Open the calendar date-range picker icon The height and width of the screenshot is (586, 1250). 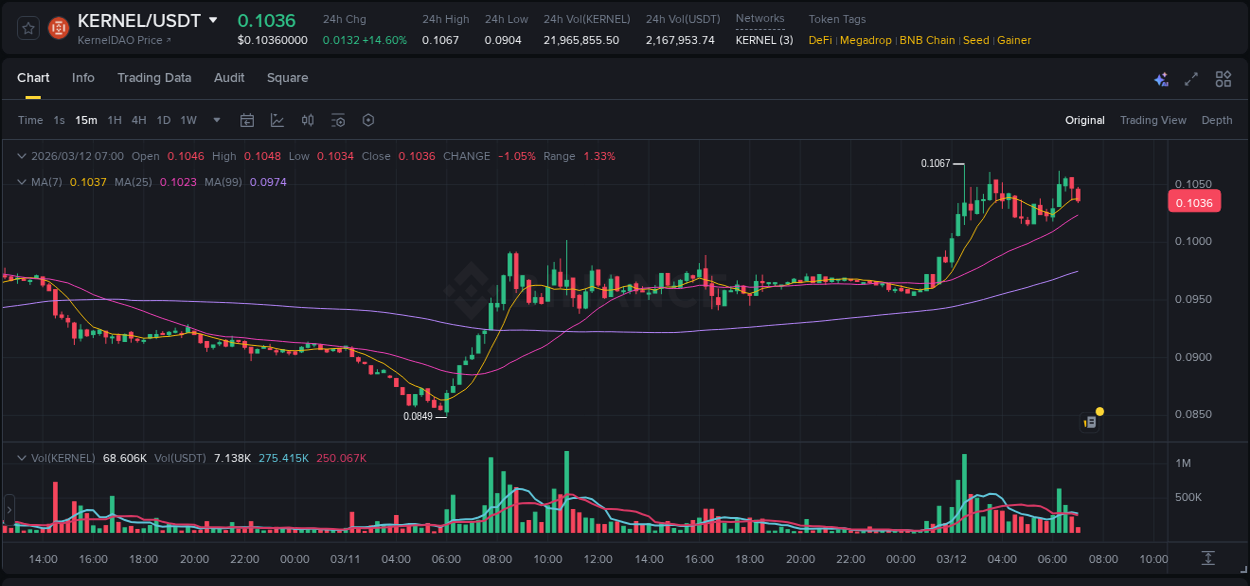[x=247, y=120]
